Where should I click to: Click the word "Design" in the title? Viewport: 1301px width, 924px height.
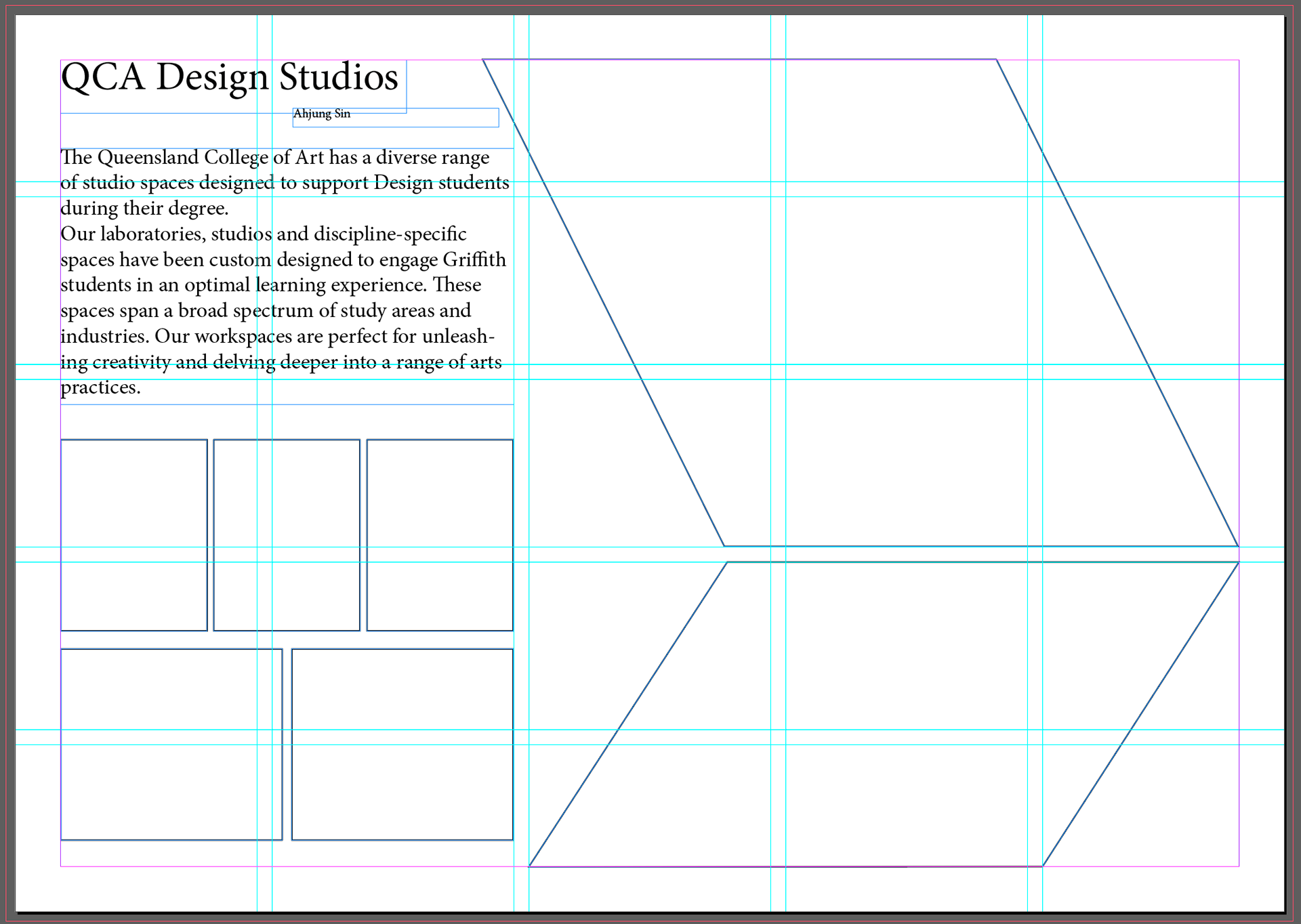pyautogui.click(x=212, y=77)
